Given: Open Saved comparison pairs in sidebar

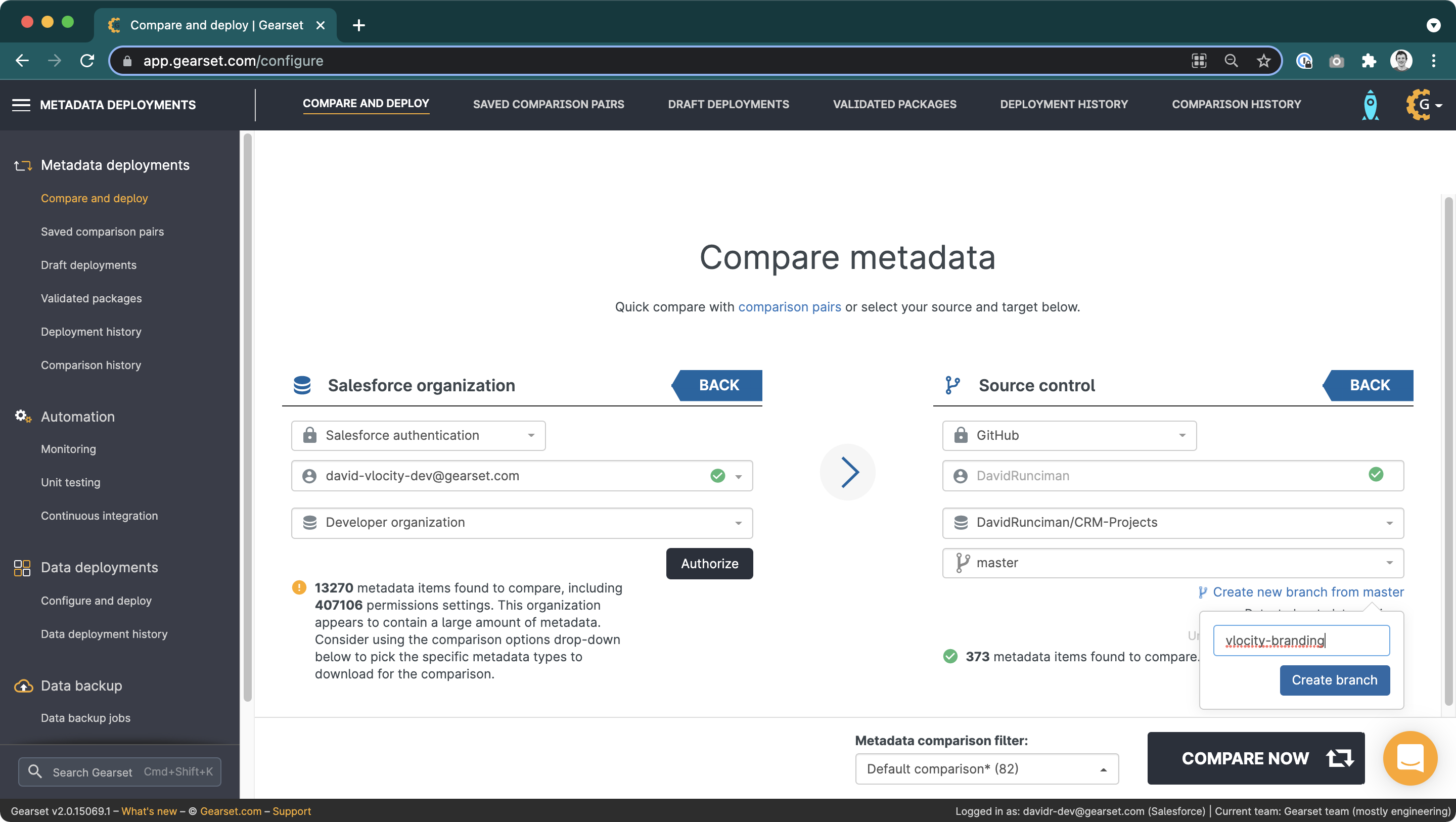Looking at the screenshot, I should (102, 232).
